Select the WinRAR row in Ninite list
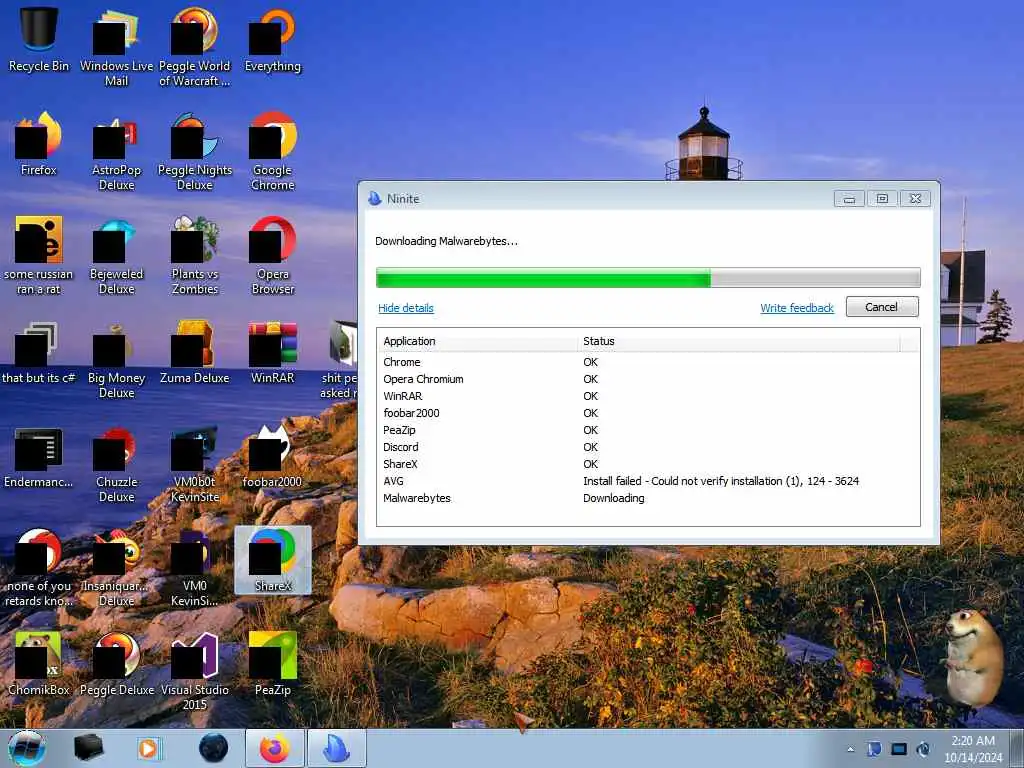 pos(648,396)
